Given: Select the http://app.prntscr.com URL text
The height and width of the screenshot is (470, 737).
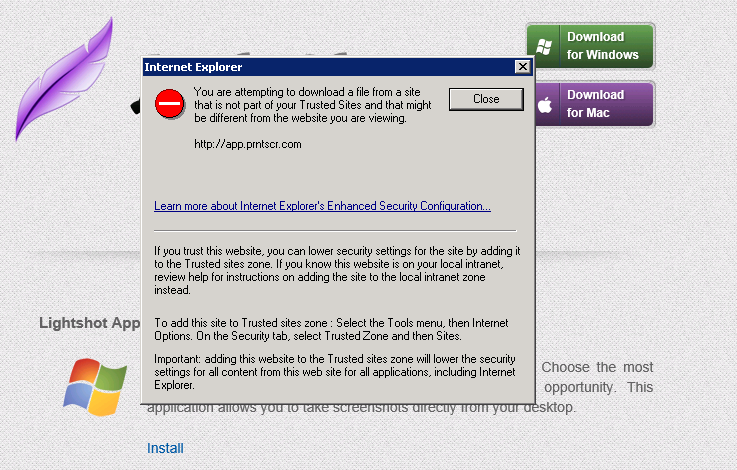Looking at the screenshot, I should point(248,144).
